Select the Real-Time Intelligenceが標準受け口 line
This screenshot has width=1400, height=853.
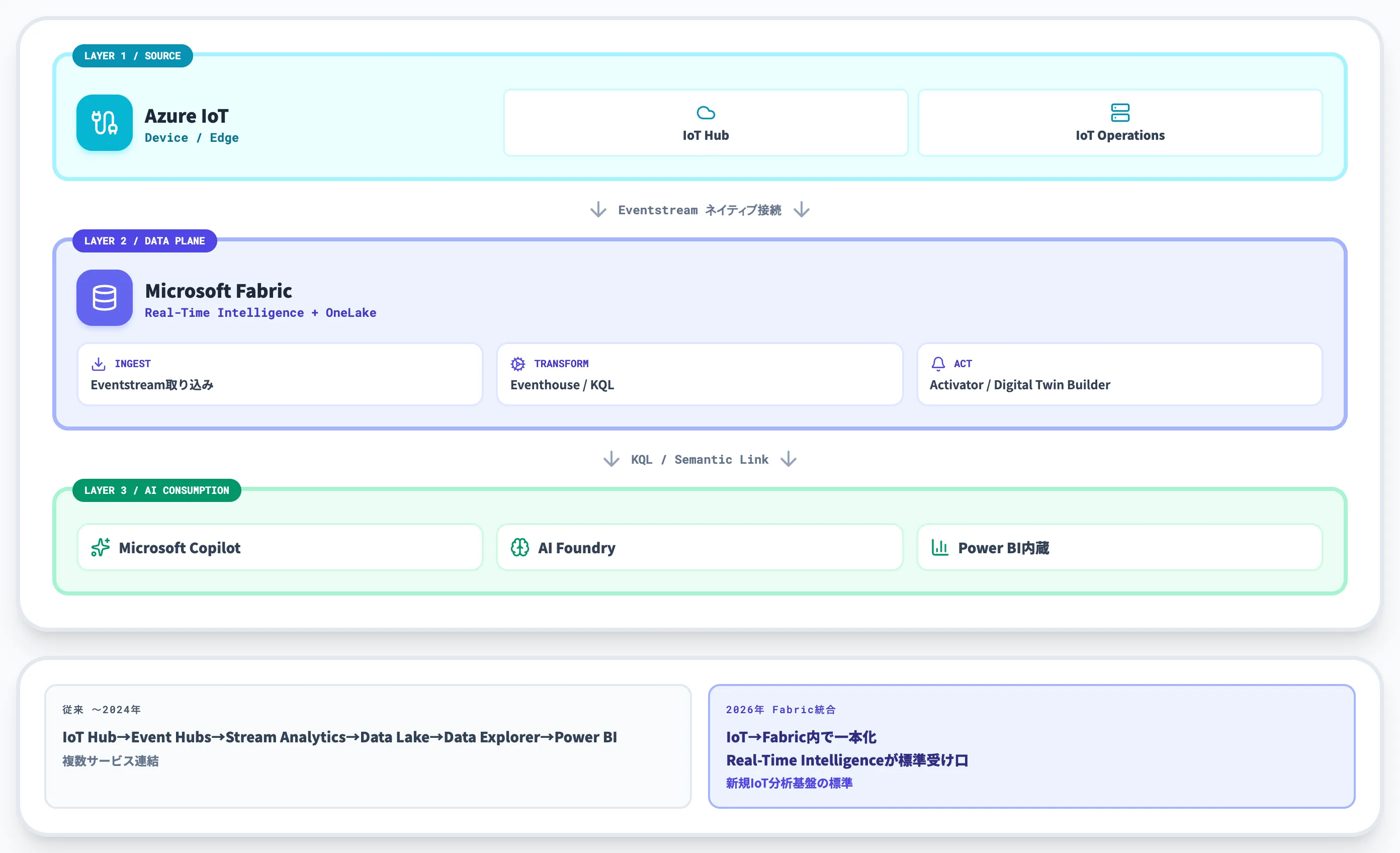(847, 760)
